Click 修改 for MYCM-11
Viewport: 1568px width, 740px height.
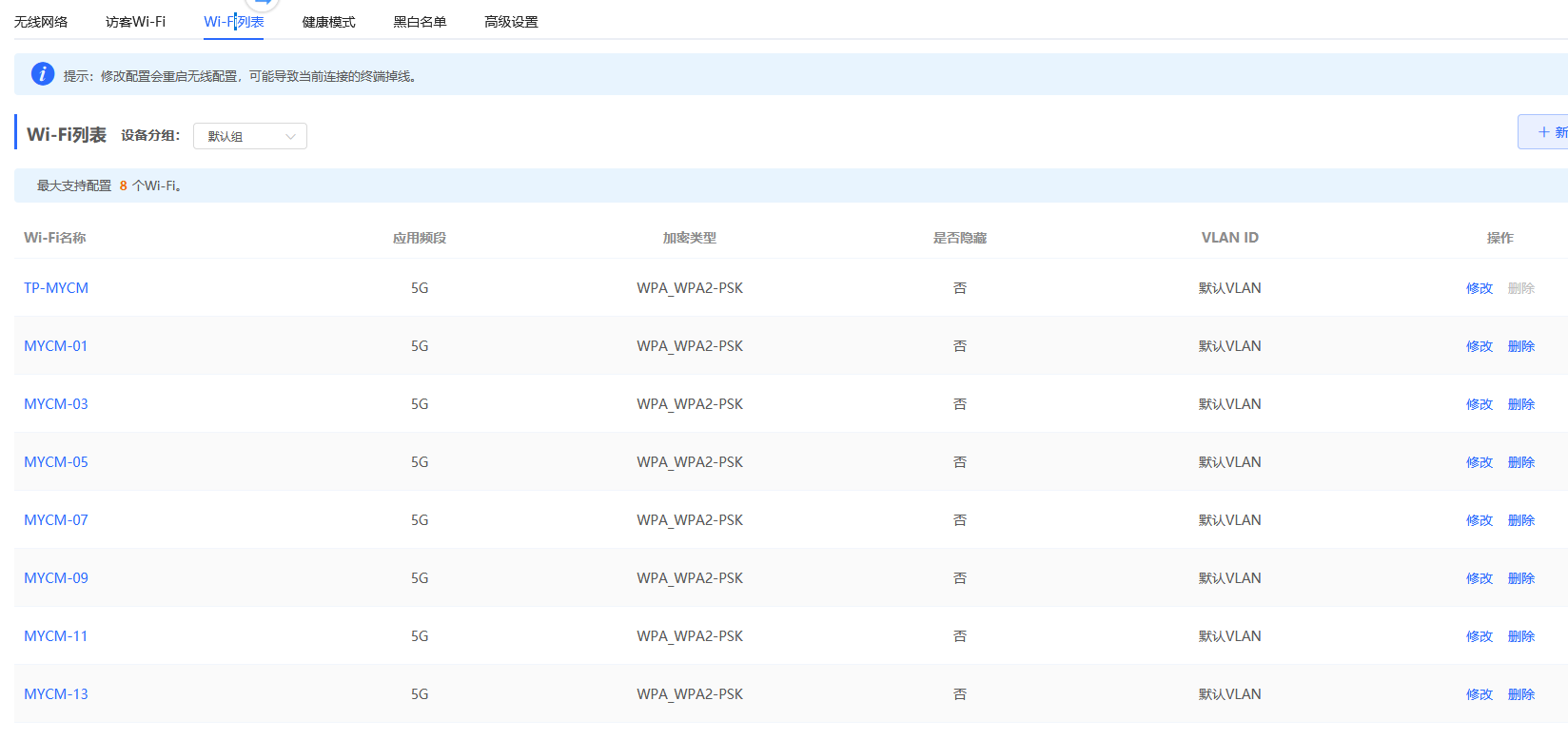tap(1480, 636)
